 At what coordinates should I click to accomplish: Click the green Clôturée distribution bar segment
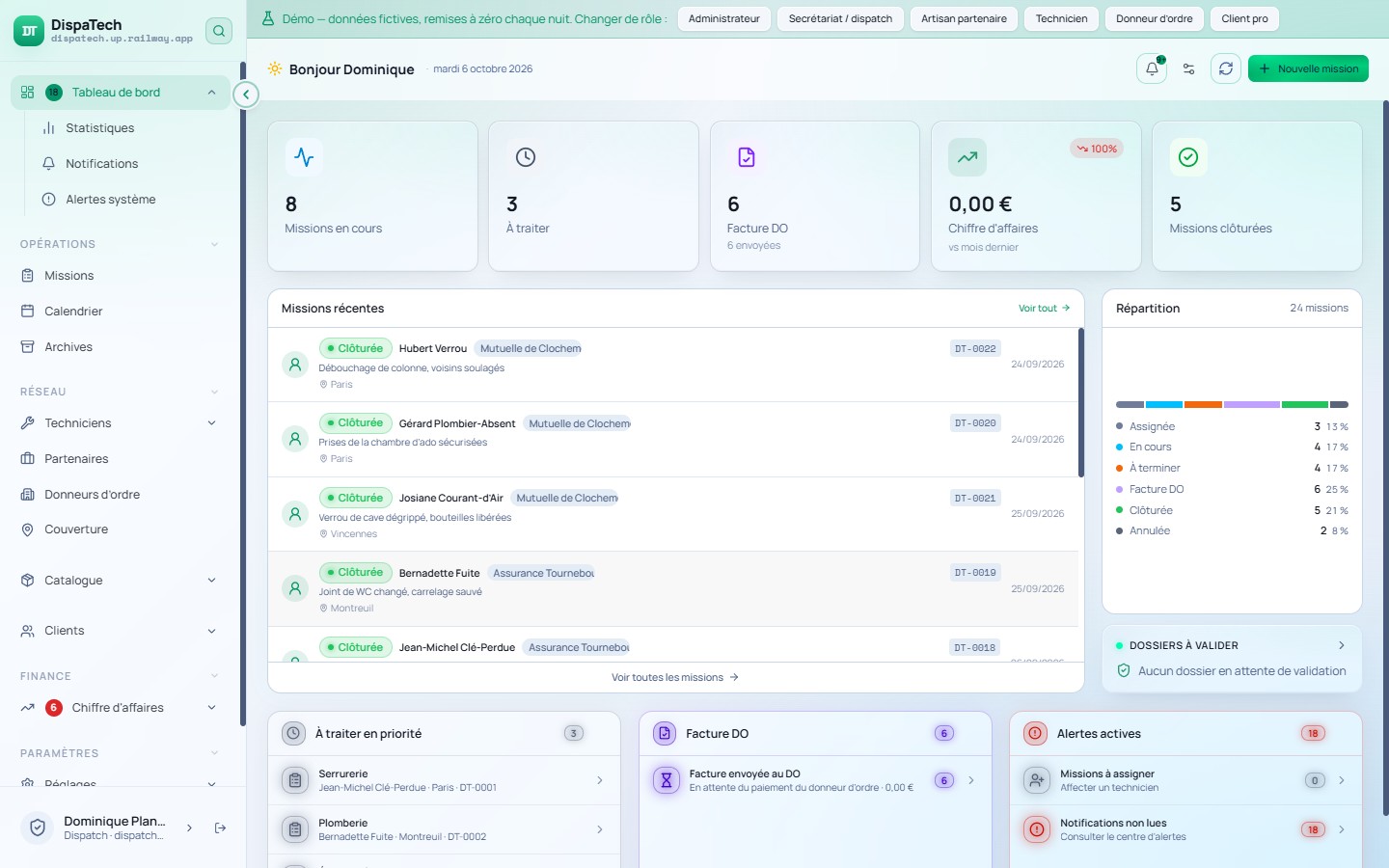tap(1304, 405)
